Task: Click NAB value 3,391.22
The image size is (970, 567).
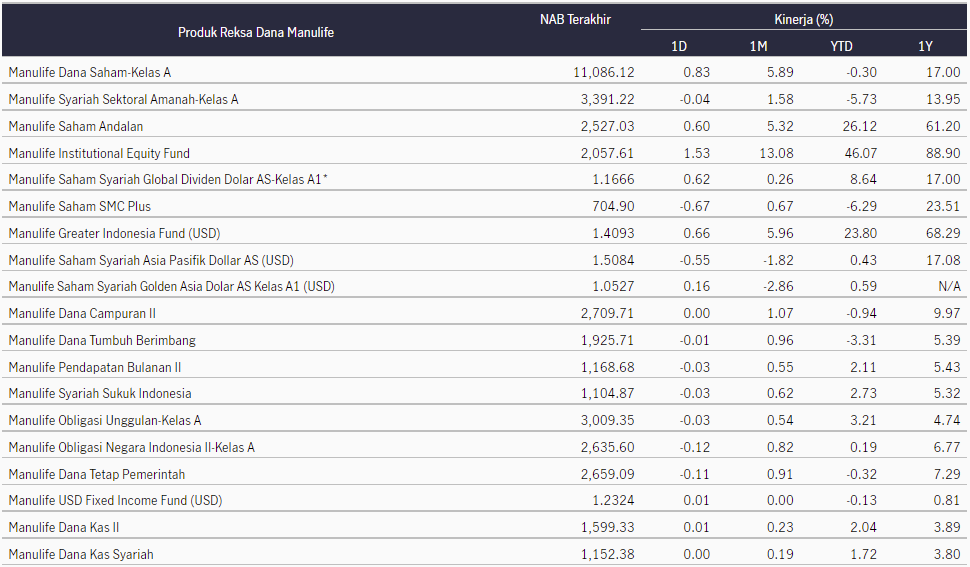Action: point(607,100)
